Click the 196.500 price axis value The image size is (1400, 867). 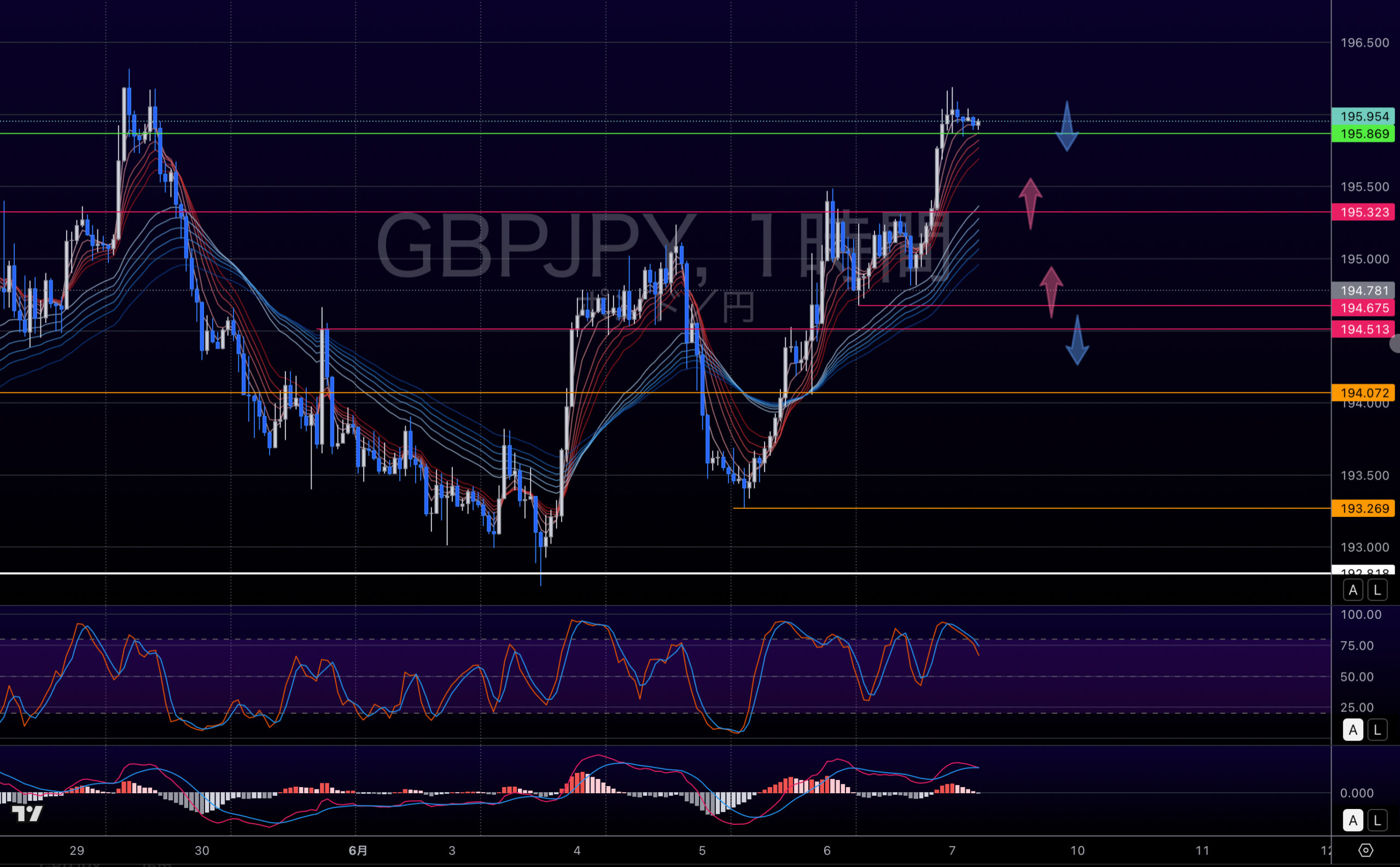[x=1365, y=43]
